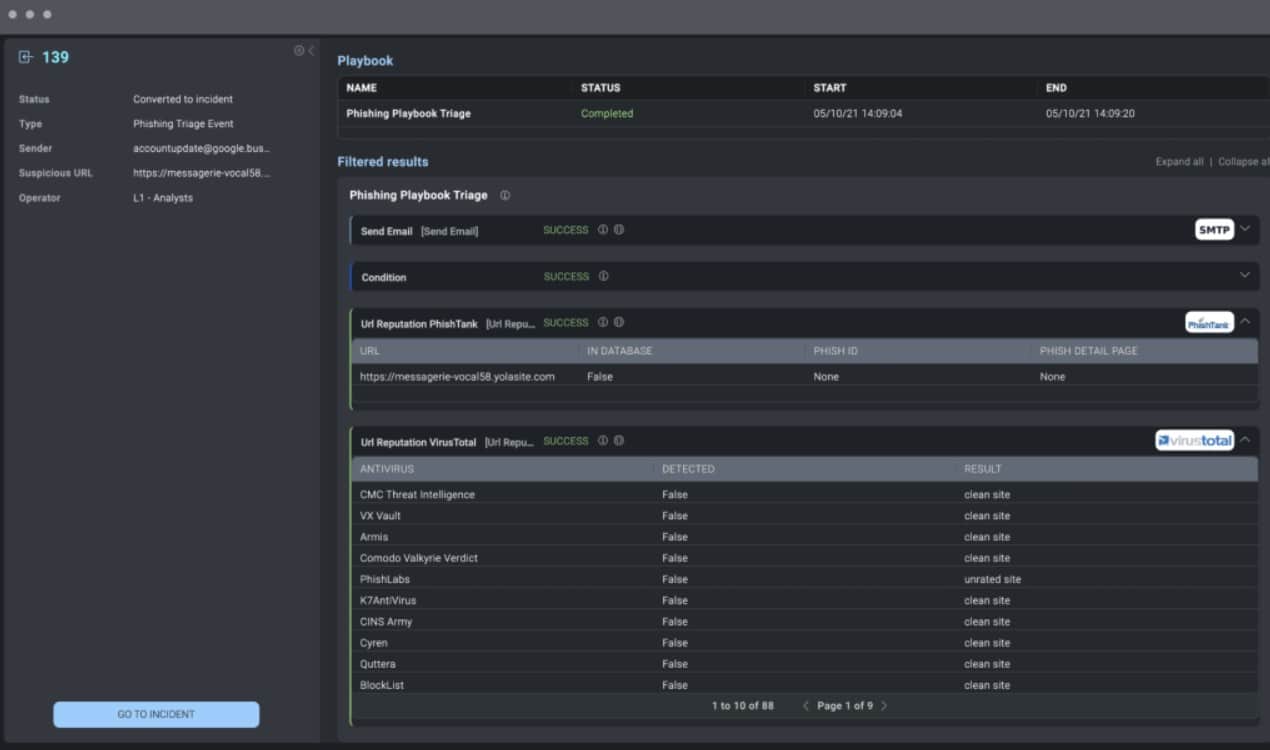1270x750 pixels.
Task: Click the event number 139
Action: click(x=55, y=57)
